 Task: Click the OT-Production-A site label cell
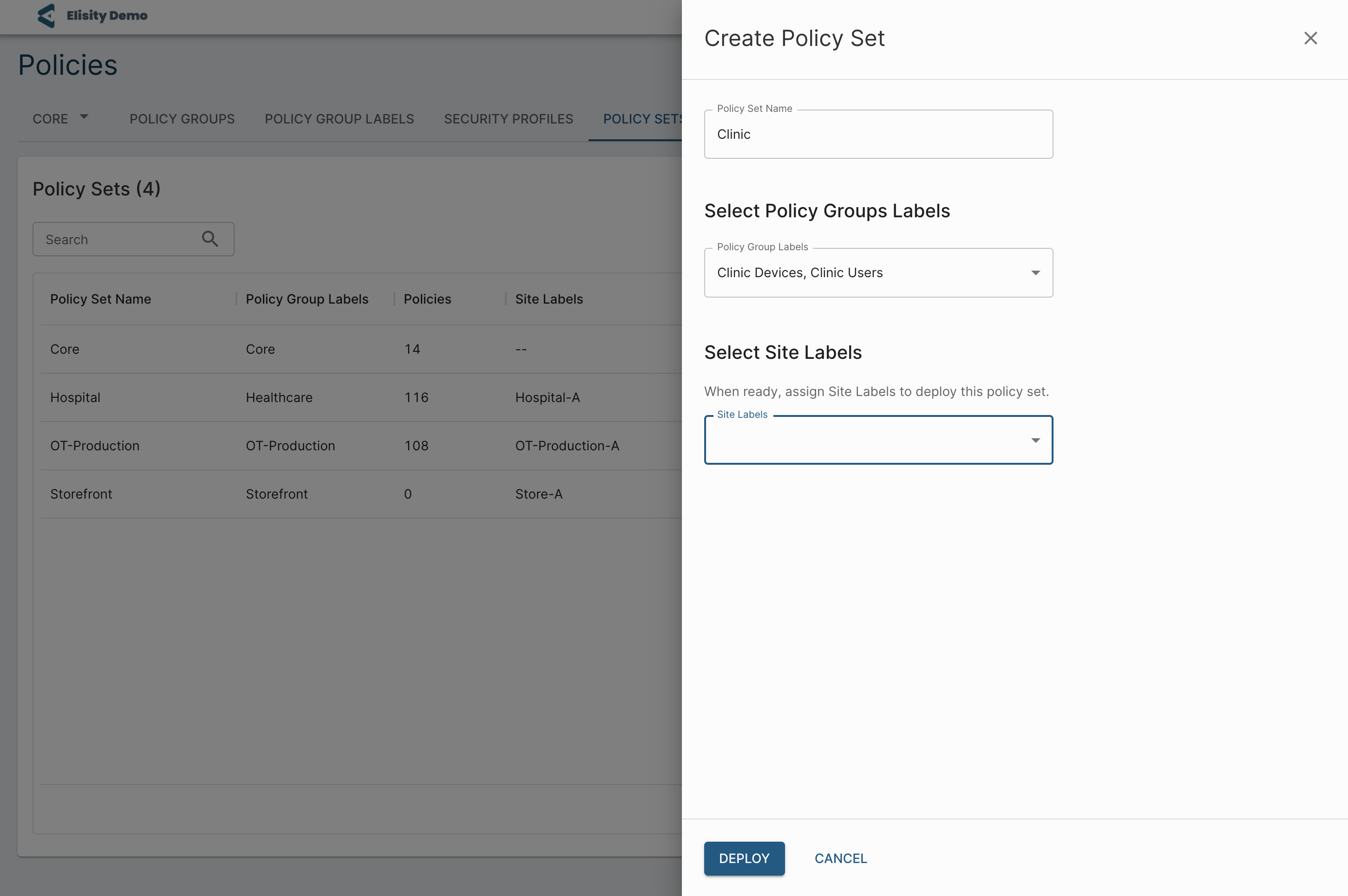coord(567,446)
